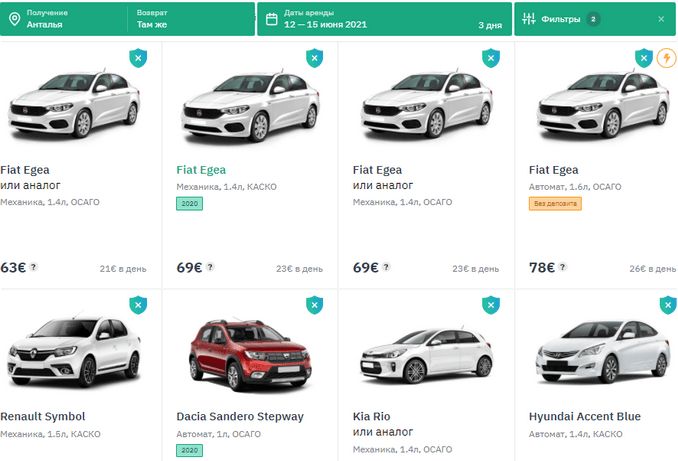Click the 2020 tag on Fiat Egea КАСКО
The image size is (678, 461).
[x=189, y=204]
